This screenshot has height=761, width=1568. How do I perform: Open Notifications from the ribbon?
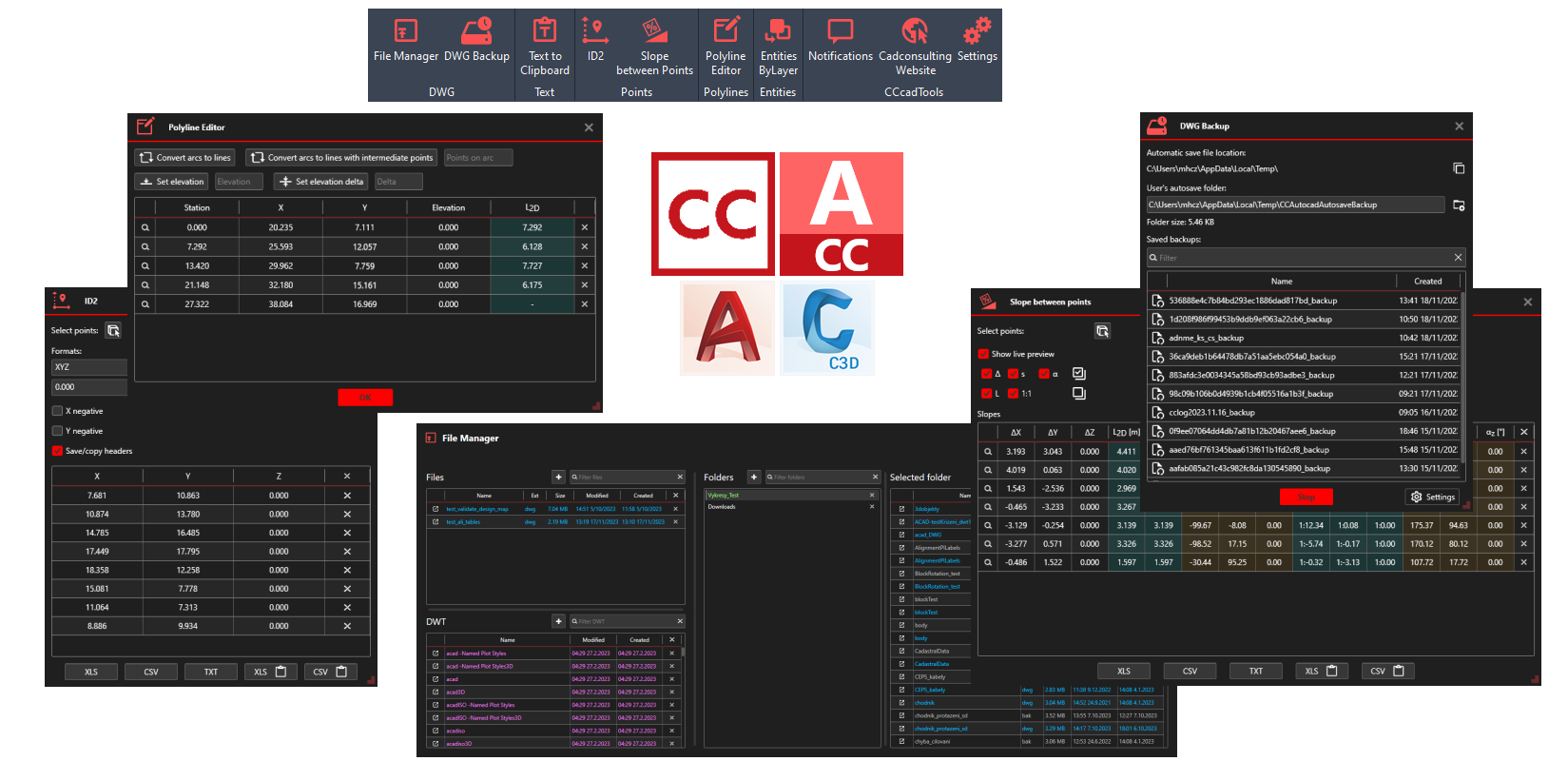(841, 41)
